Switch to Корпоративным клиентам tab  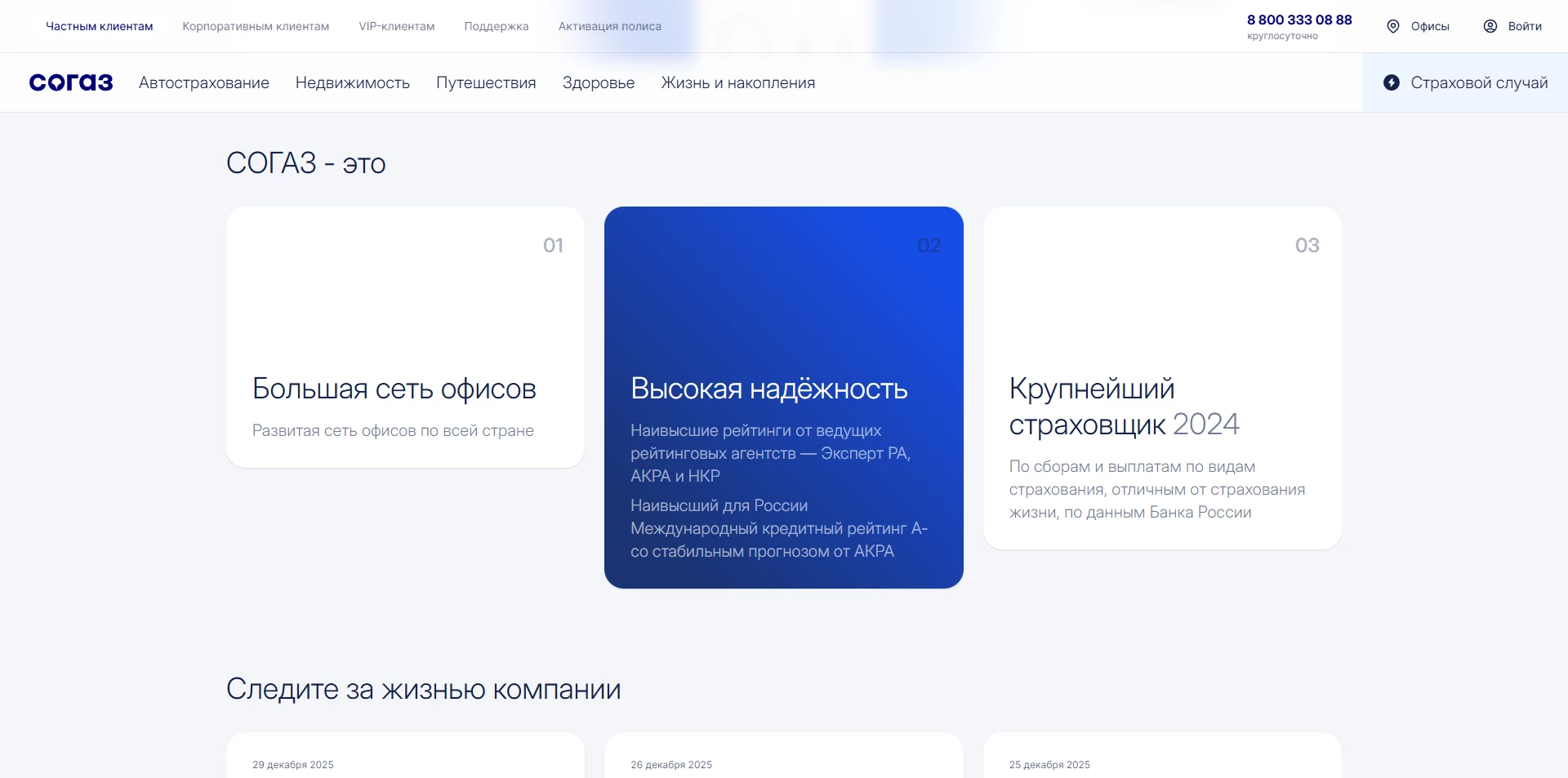tap(256, 25)
